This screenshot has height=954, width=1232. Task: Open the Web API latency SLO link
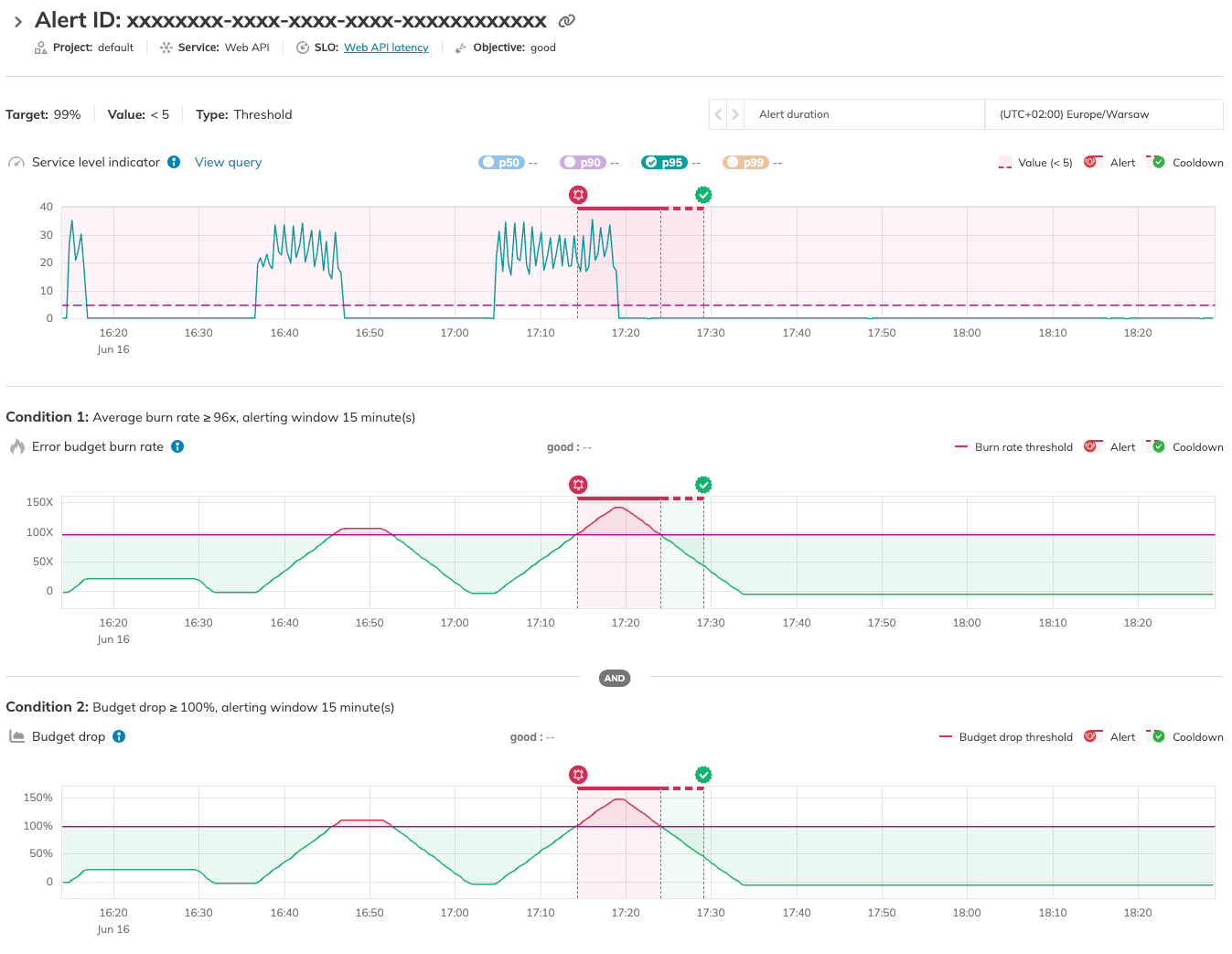[x=386, y=48]
